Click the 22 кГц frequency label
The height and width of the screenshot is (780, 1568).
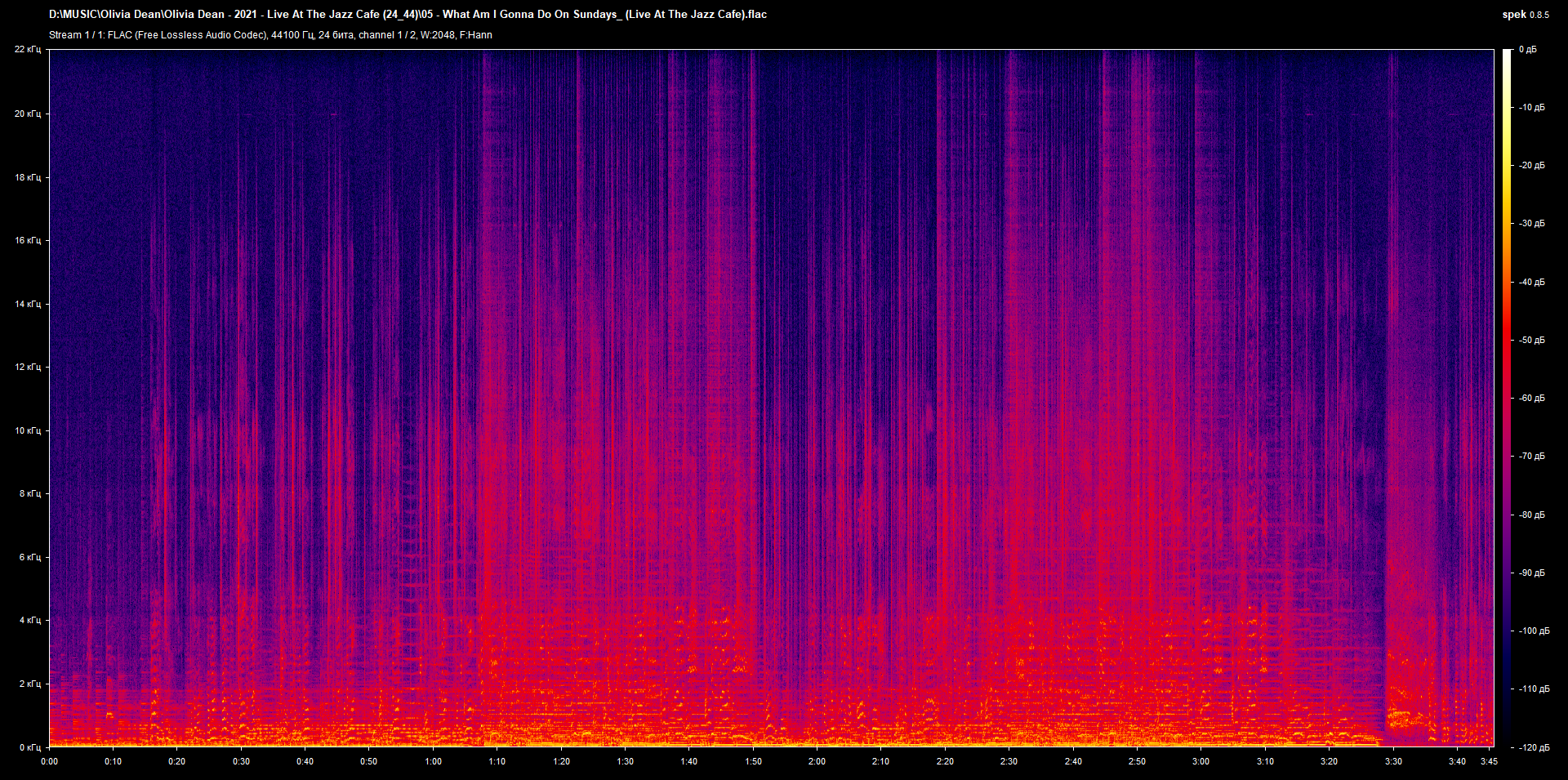27,50
